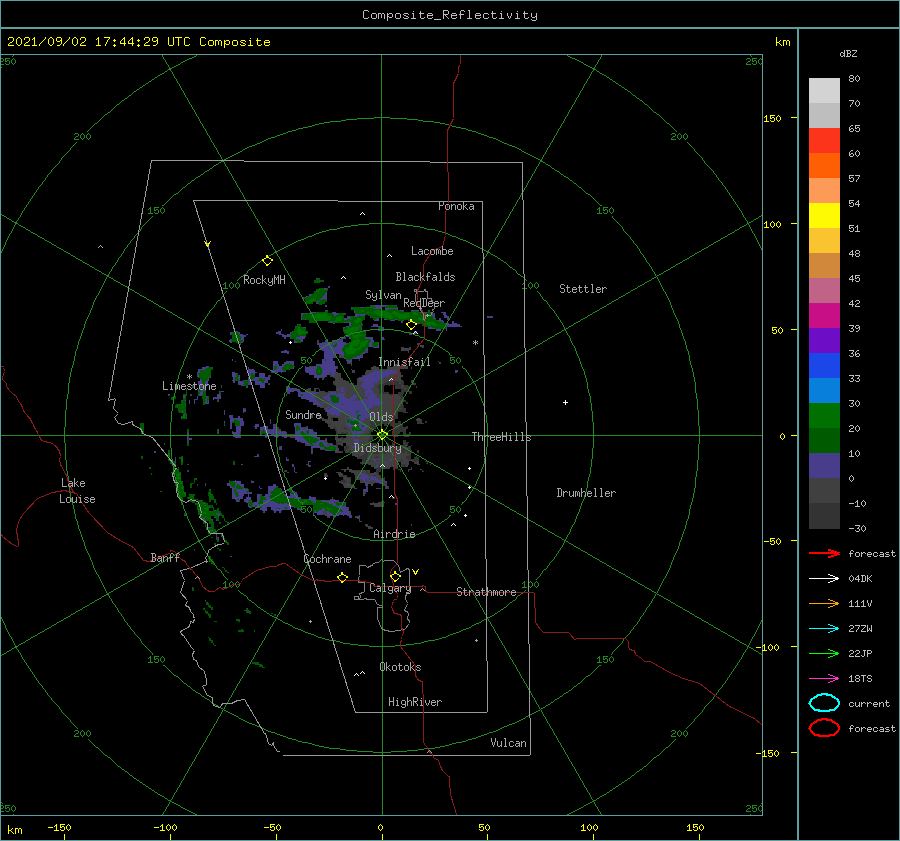Click the yellow diamond marker near RedDeer

point(411,325)
